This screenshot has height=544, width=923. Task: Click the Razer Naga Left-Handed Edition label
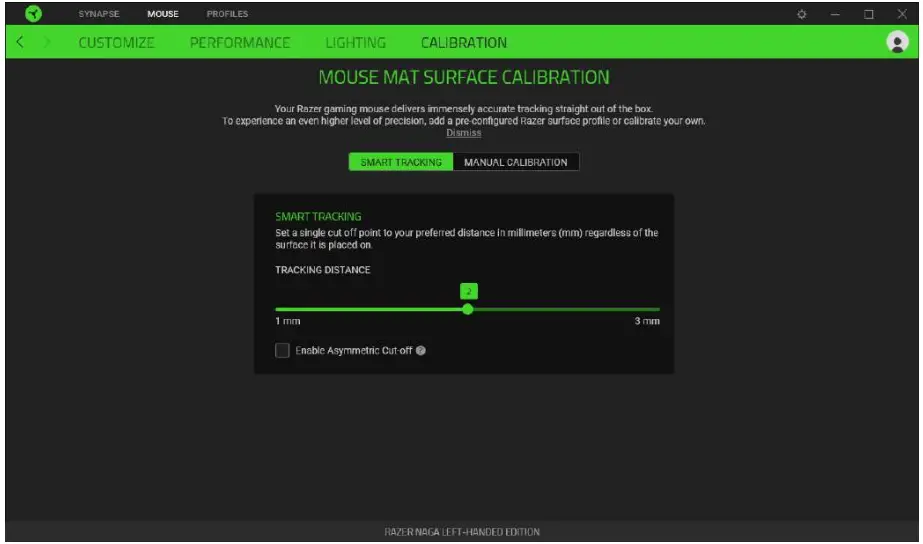click(x=462, y=532)
